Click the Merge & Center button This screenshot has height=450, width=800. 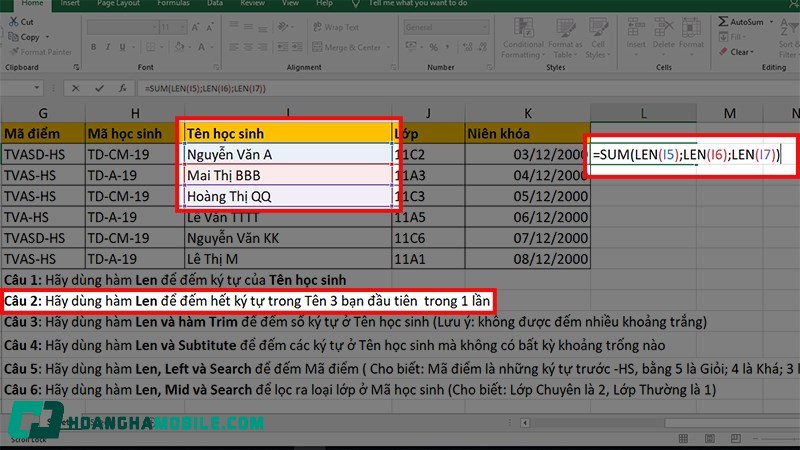click(x=345, y=47)
